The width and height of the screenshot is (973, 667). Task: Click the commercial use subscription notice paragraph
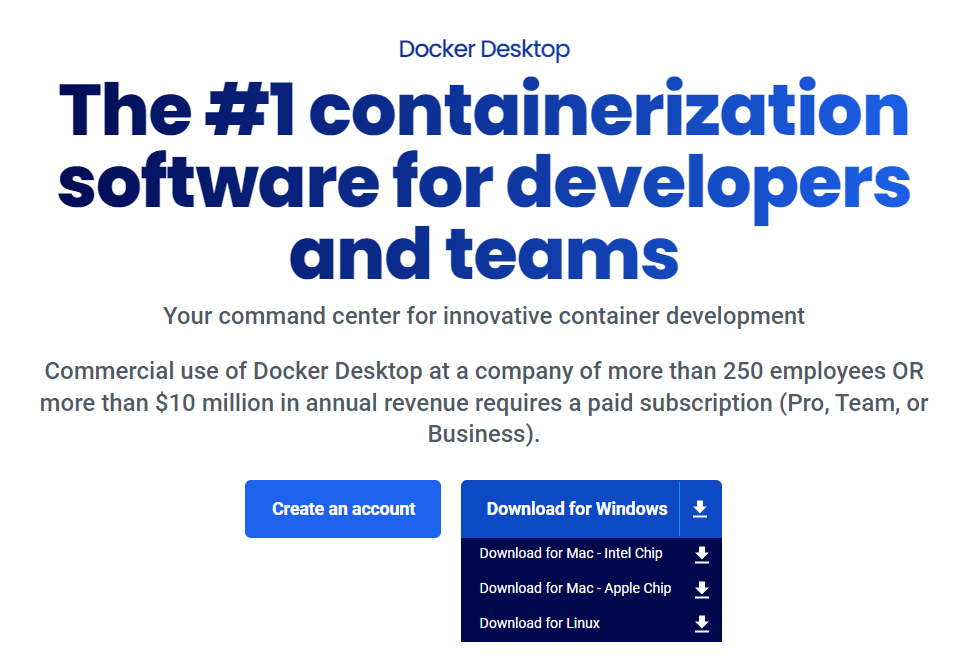click(484, 402)
